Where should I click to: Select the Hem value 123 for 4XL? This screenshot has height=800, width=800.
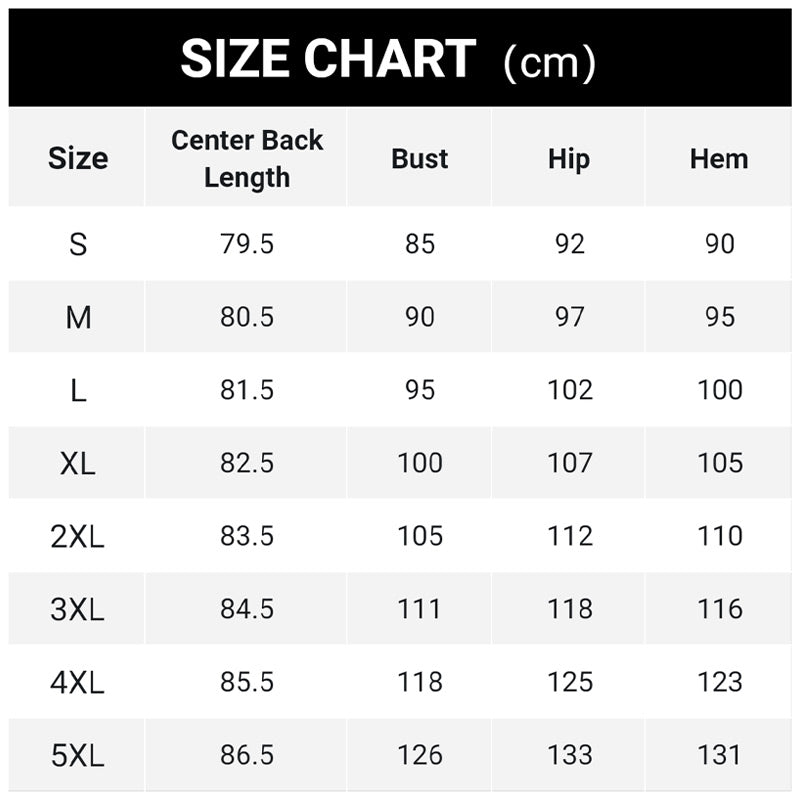pyautogui.click(x=720, y=682)
